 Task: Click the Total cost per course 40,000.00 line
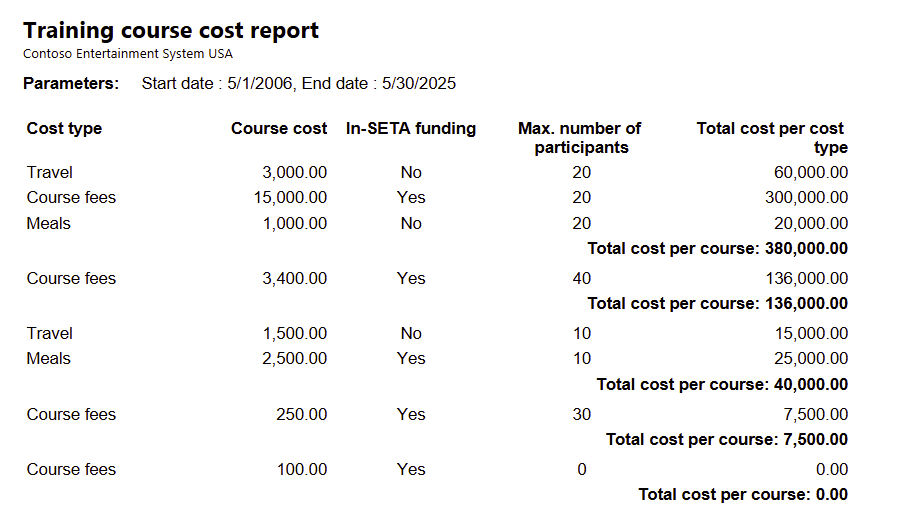[722, 385]
